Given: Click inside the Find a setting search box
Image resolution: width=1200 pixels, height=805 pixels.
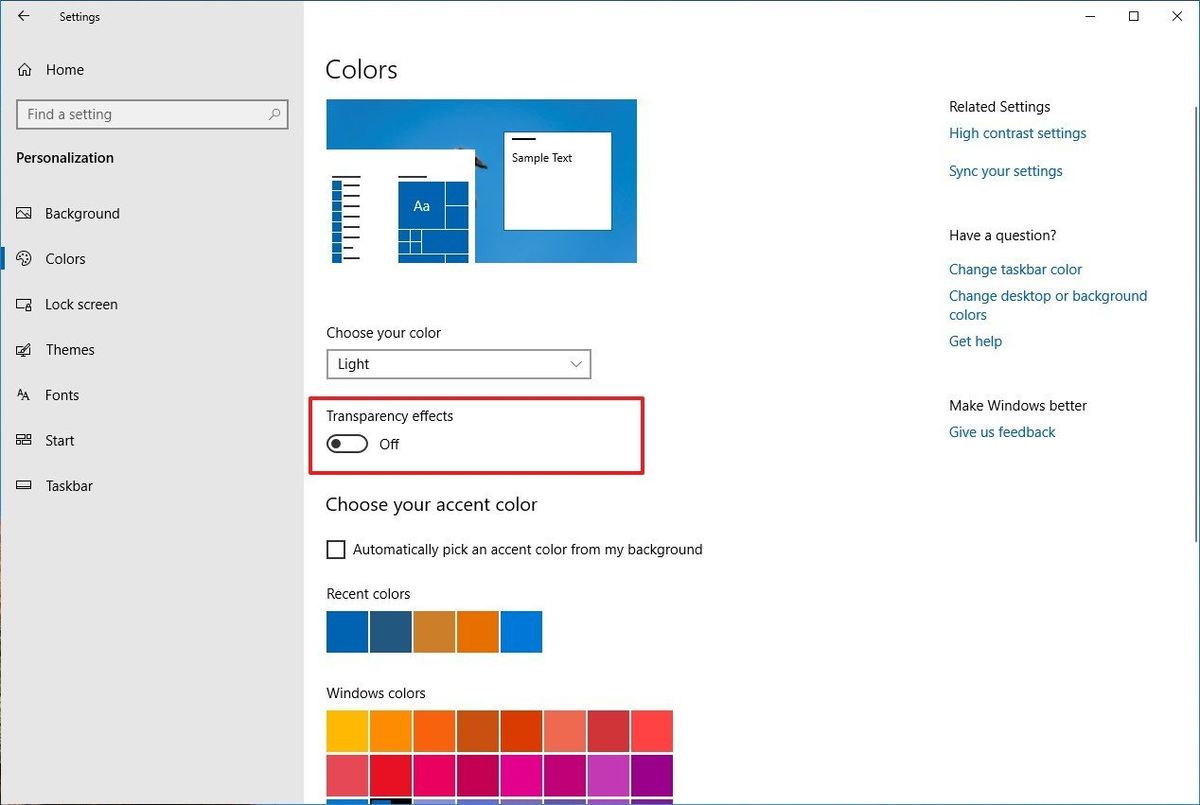Looking at the screenshot, I should (152, 114).
